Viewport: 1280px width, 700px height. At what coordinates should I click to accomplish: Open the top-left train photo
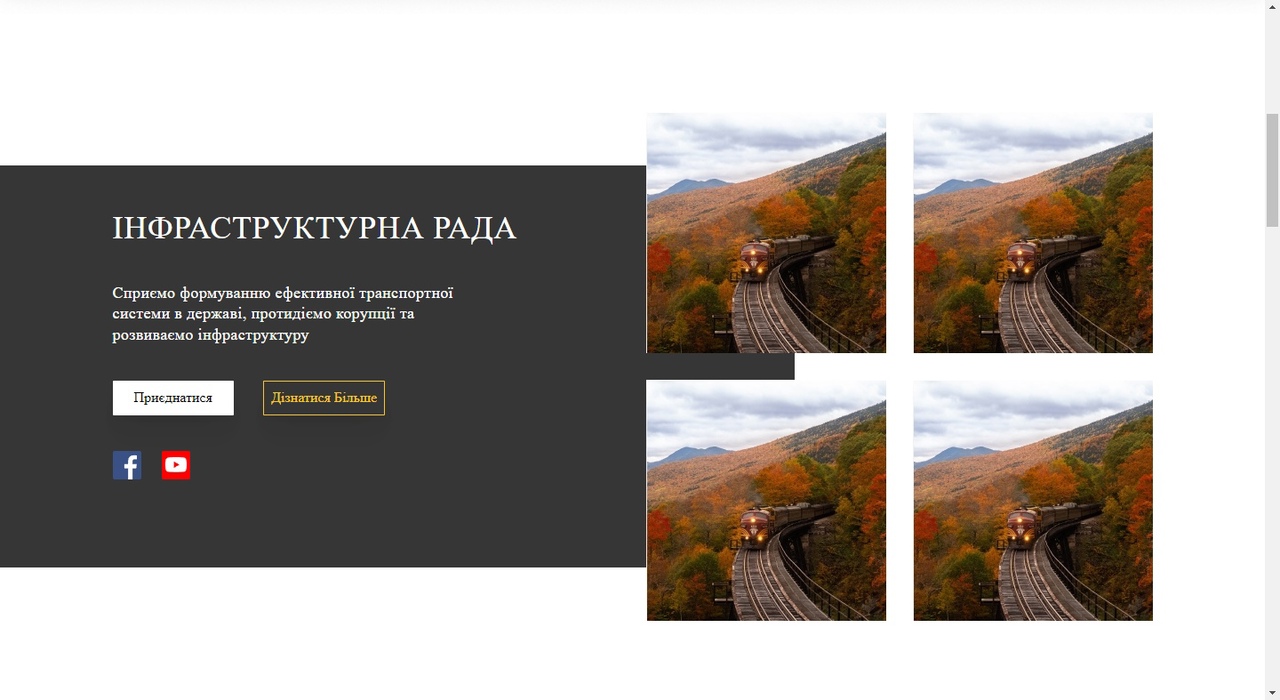coord(766,233)
